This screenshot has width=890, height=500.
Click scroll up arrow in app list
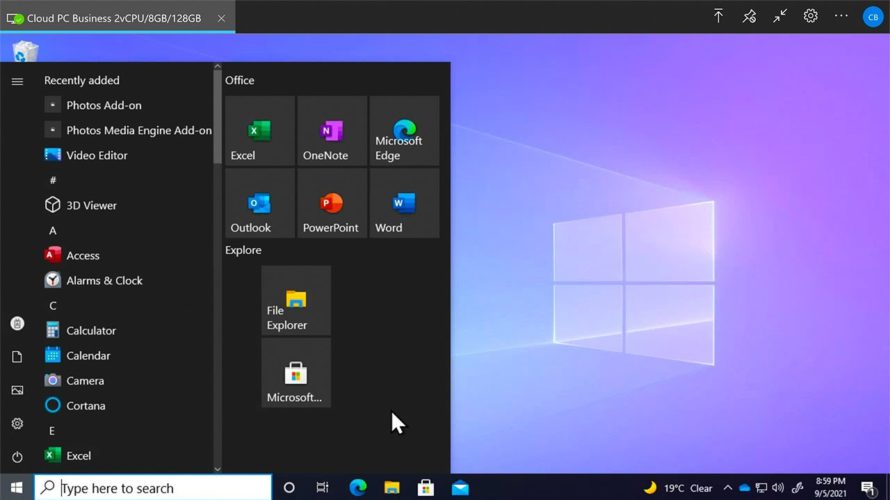[217, 66]
